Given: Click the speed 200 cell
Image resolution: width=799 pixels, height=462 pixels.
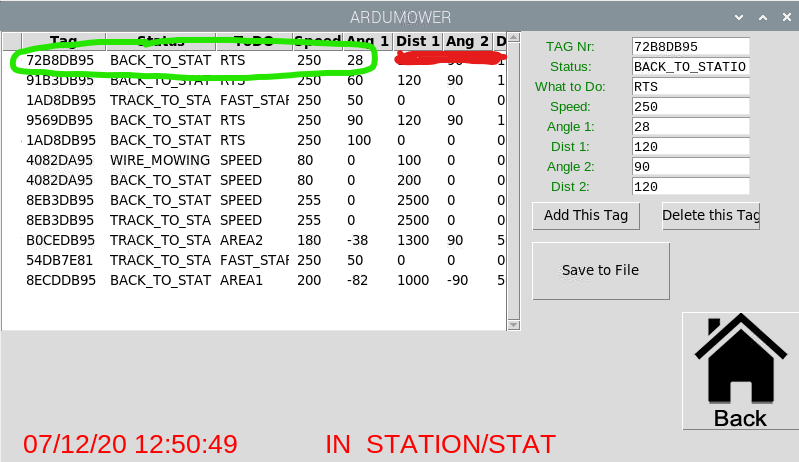Looking at the screenshot, I should 309,281.
